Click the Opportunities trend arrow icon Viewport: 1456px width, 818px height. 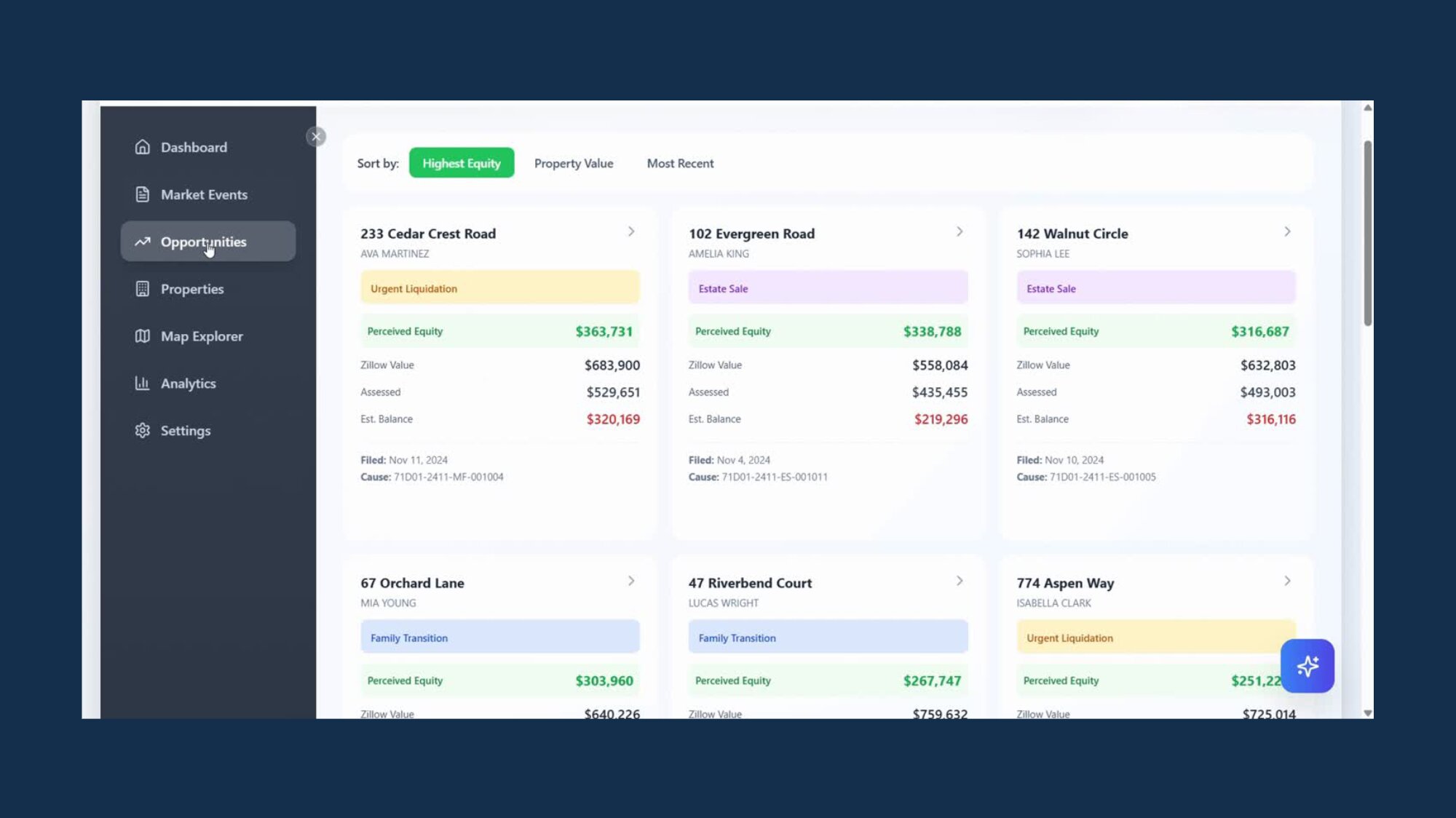143,242
